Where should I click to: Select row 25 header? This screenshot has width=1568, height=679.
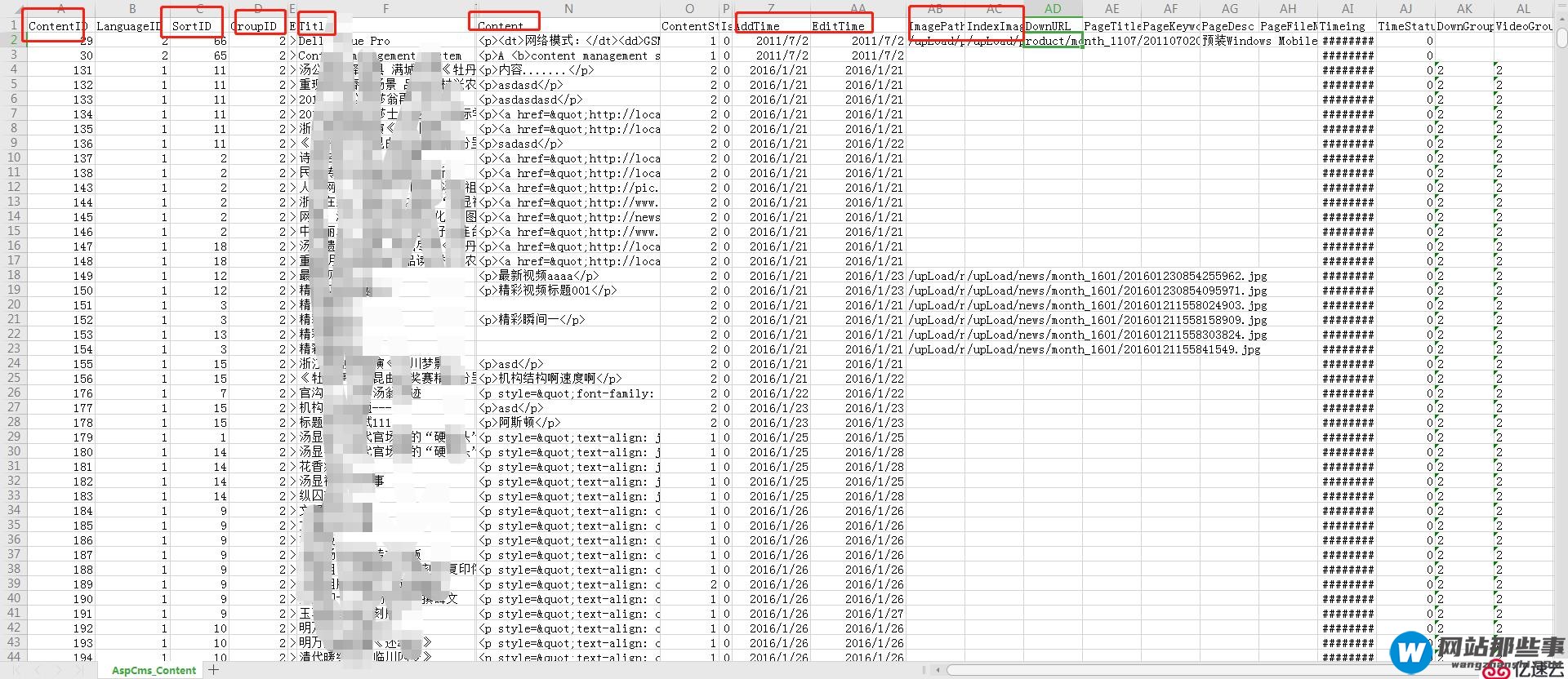(x=13, y=378)
